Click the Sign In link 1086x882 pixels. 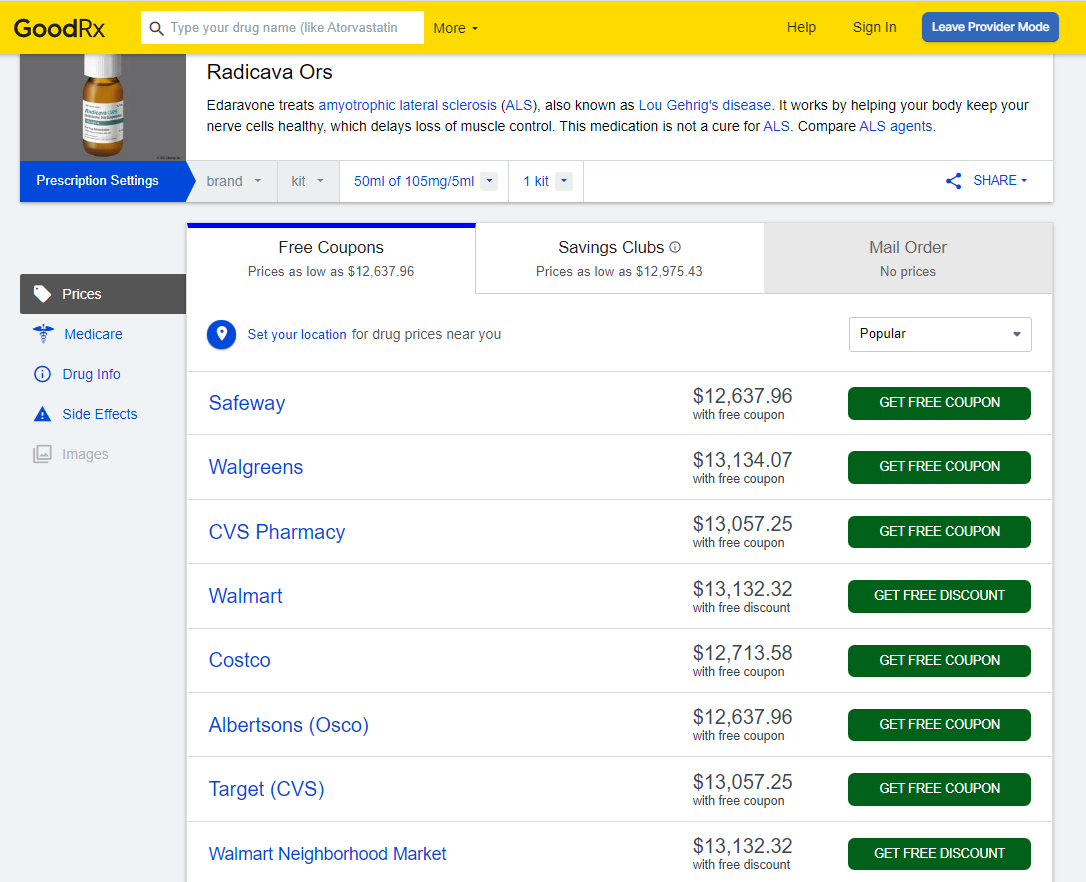[874, 28]
